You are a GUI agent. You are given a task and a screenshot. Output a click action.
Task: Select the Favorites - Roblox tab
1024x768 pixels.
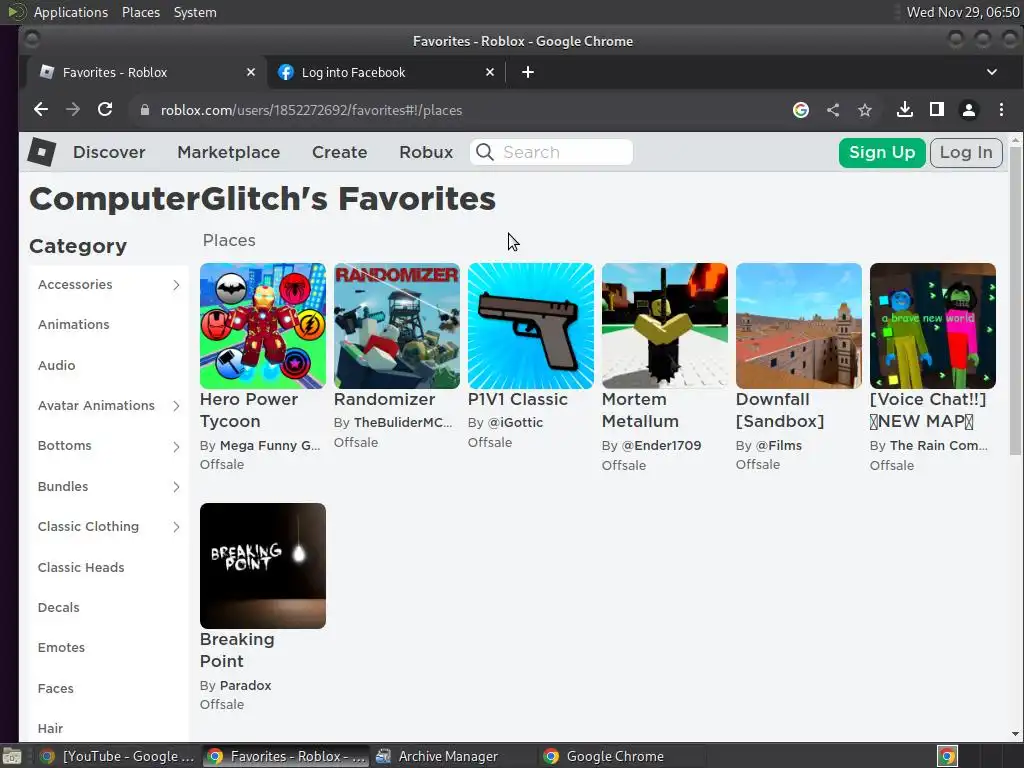pyautogui.click(x=146, y=72)
